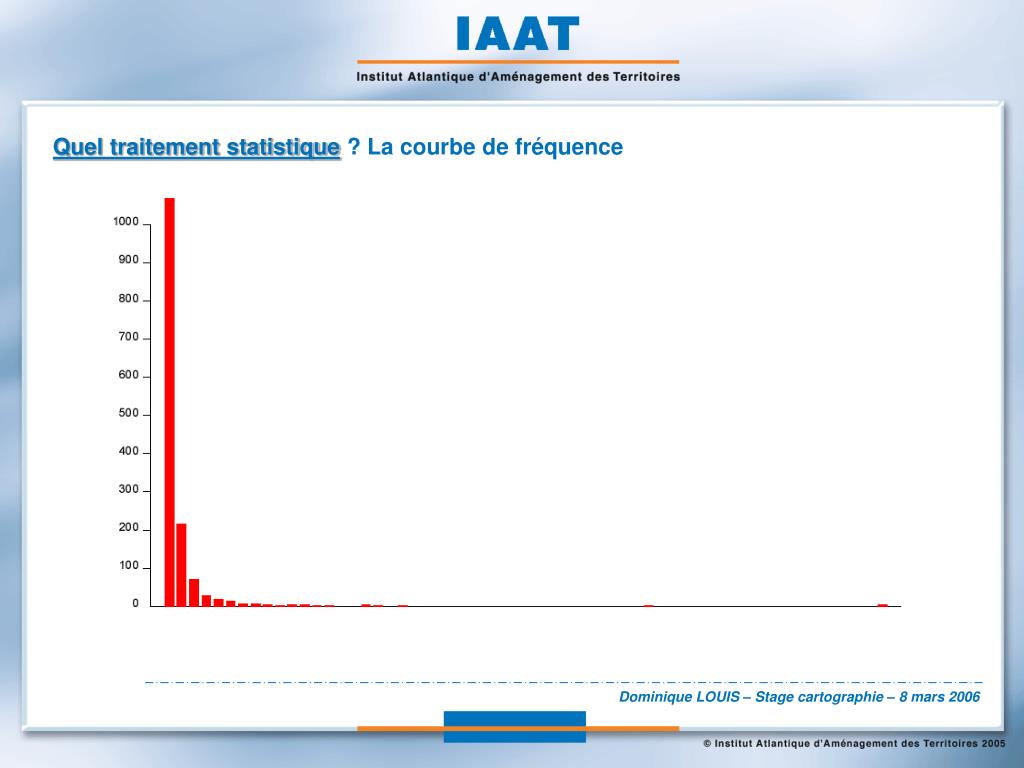Click the tallest red bar in the histogram
Screen dimensions: 1024x768
(x=169, y=402)
